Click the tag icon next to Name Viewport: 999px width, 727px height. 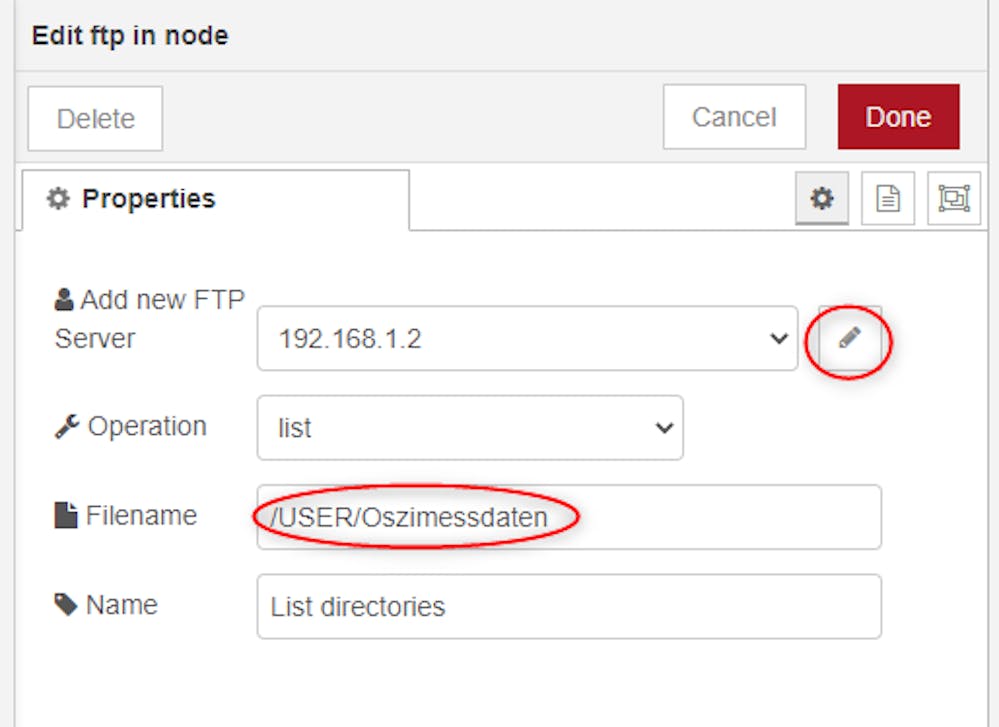(66, 605)
